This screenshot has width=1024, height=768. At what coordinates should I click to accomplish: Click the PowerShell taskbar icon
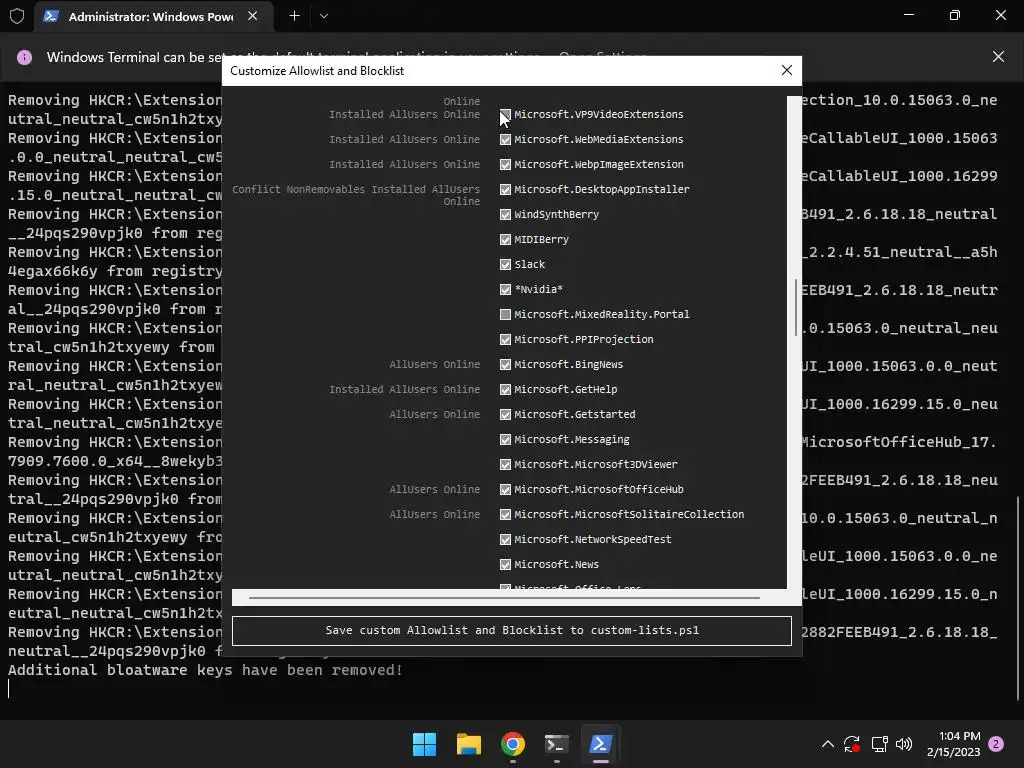coord(601,744)
